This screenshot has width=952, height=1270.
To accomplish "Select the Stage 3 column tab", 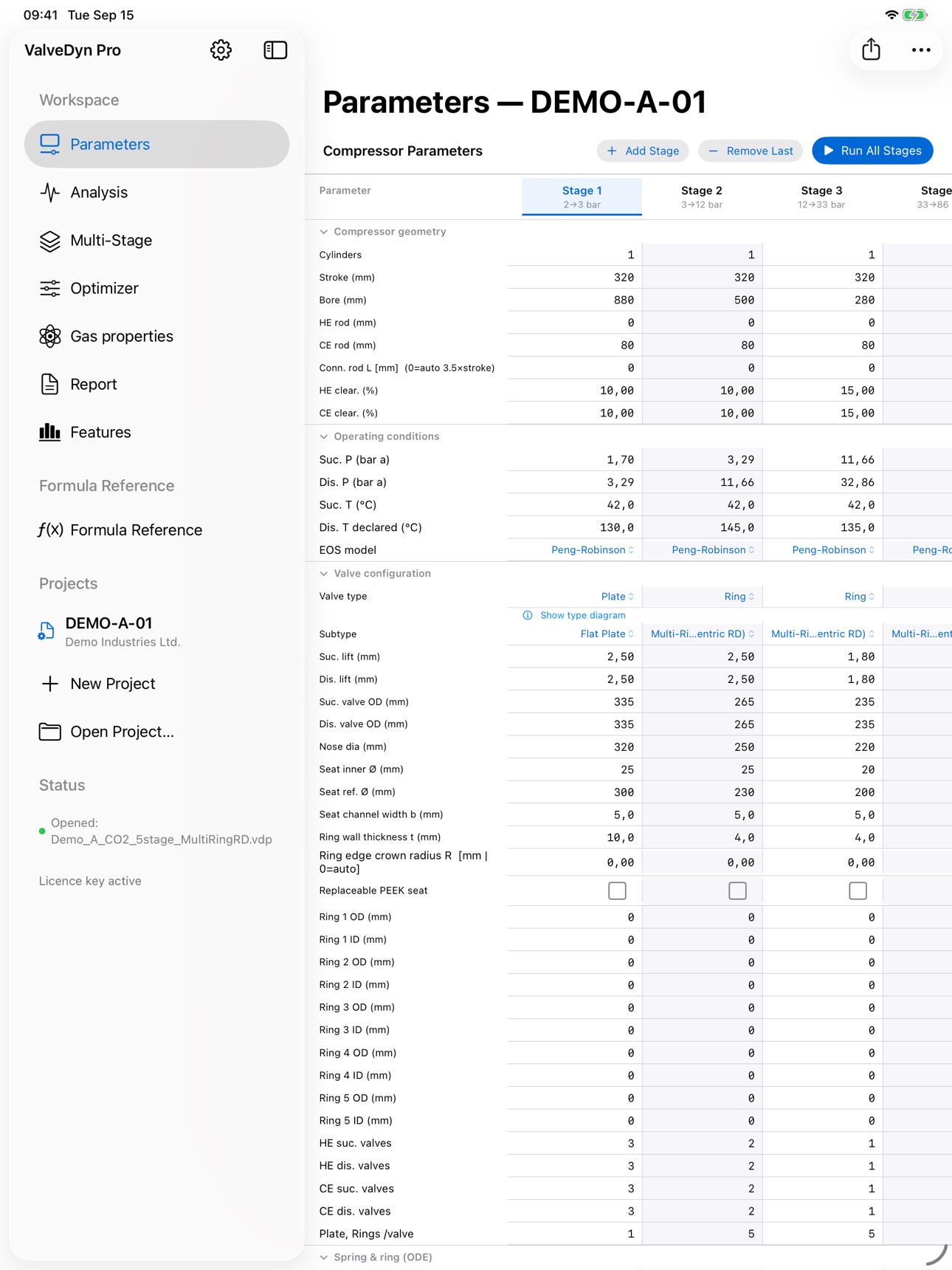I will [x=821, y=196].
